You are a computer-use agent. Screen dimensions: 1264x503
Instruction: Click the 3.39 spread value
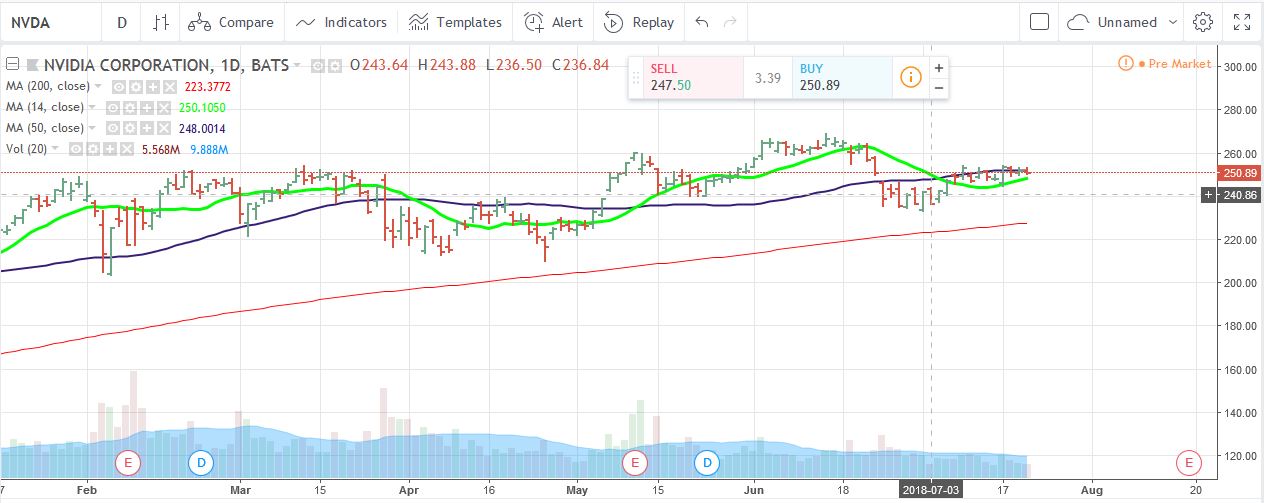click(767, 77)
